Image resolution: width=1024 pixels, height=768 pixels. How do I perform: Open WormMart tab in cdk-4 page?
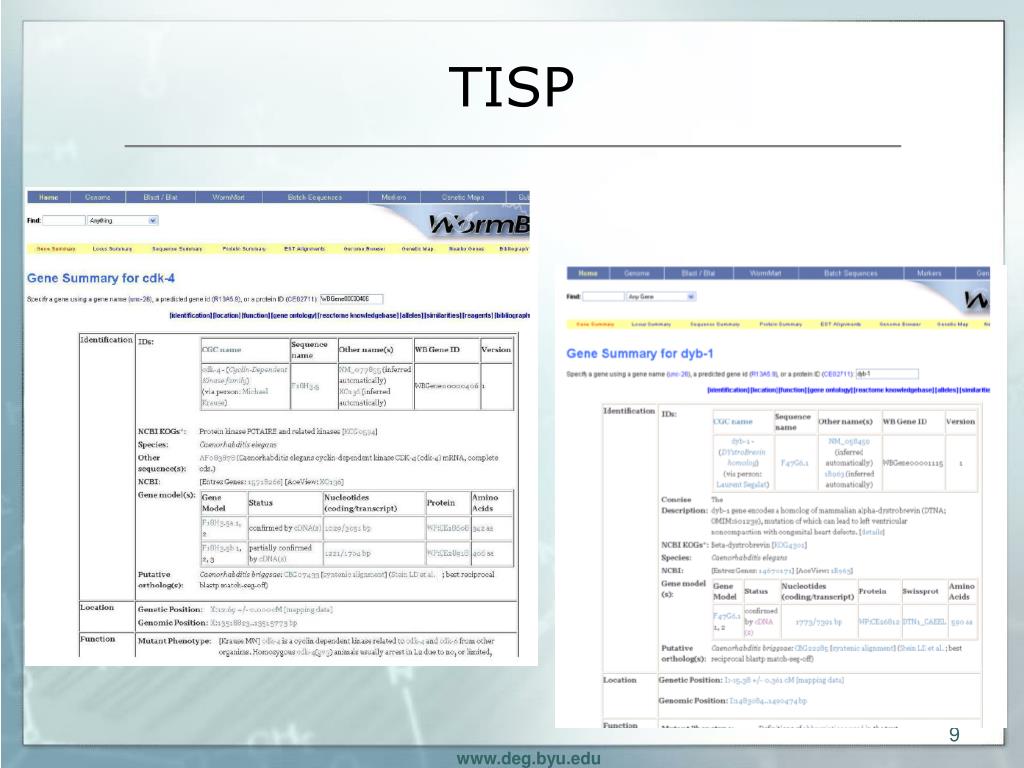point(229,197)
